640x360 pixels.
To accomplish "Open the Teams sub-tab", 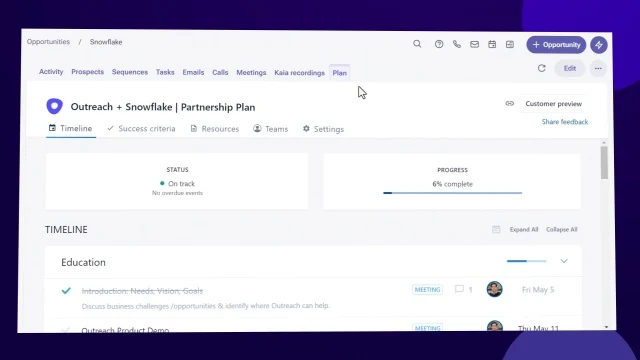I will [x=271, y=129].
